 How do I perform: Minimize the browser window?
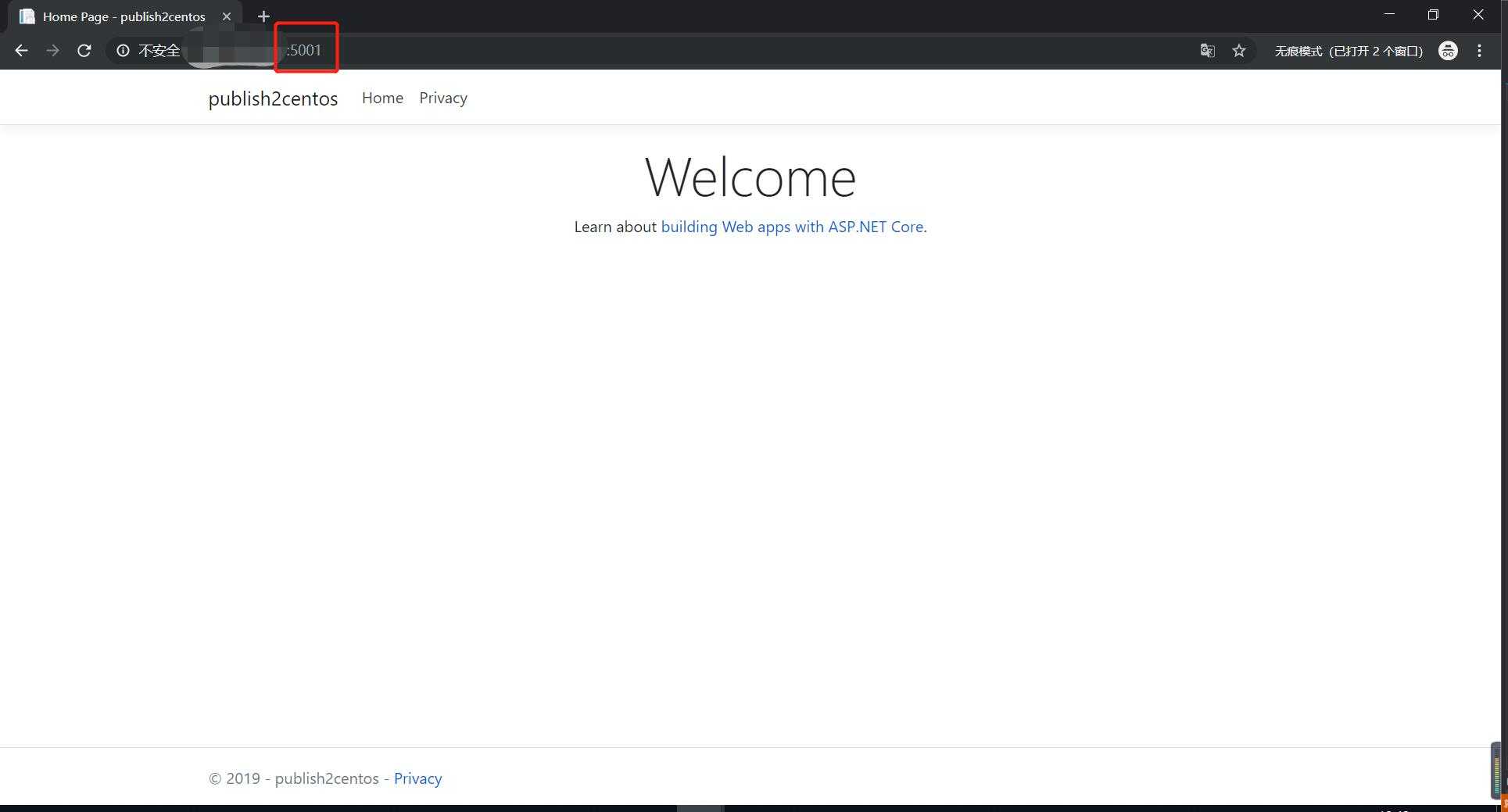pos(1389,15)
